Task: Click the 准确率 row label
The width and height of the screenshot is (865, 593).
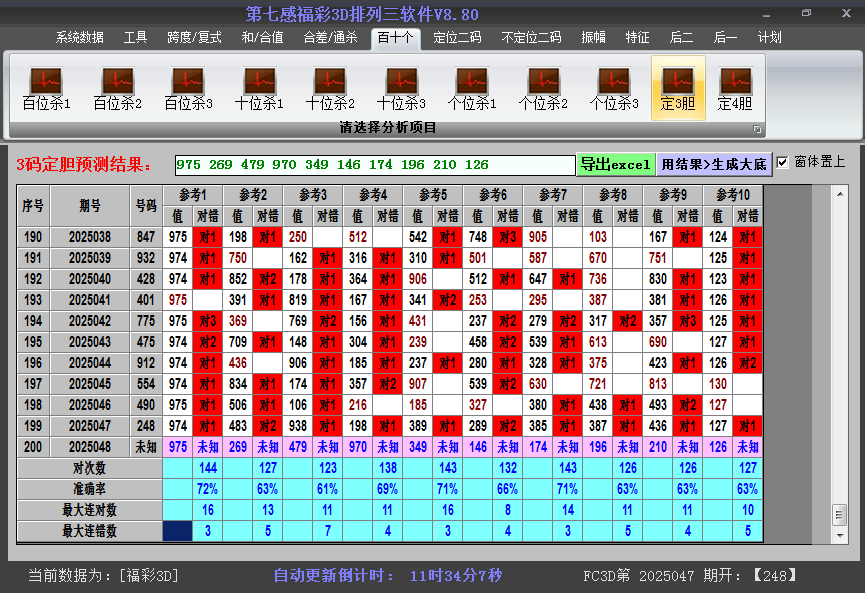Action: pyautogui.click(x=89, y=489)
